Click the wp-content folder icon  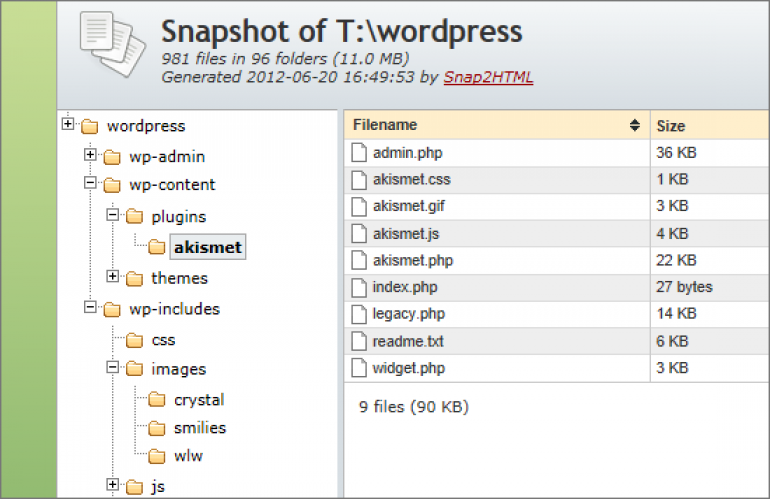click(x=112, y=185)
